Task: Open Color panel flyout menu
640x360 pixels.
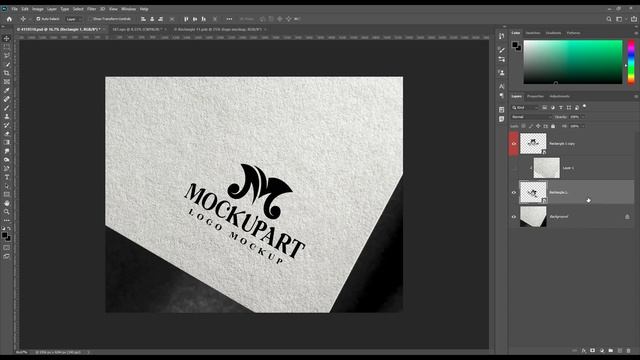Action: point(636,33)
